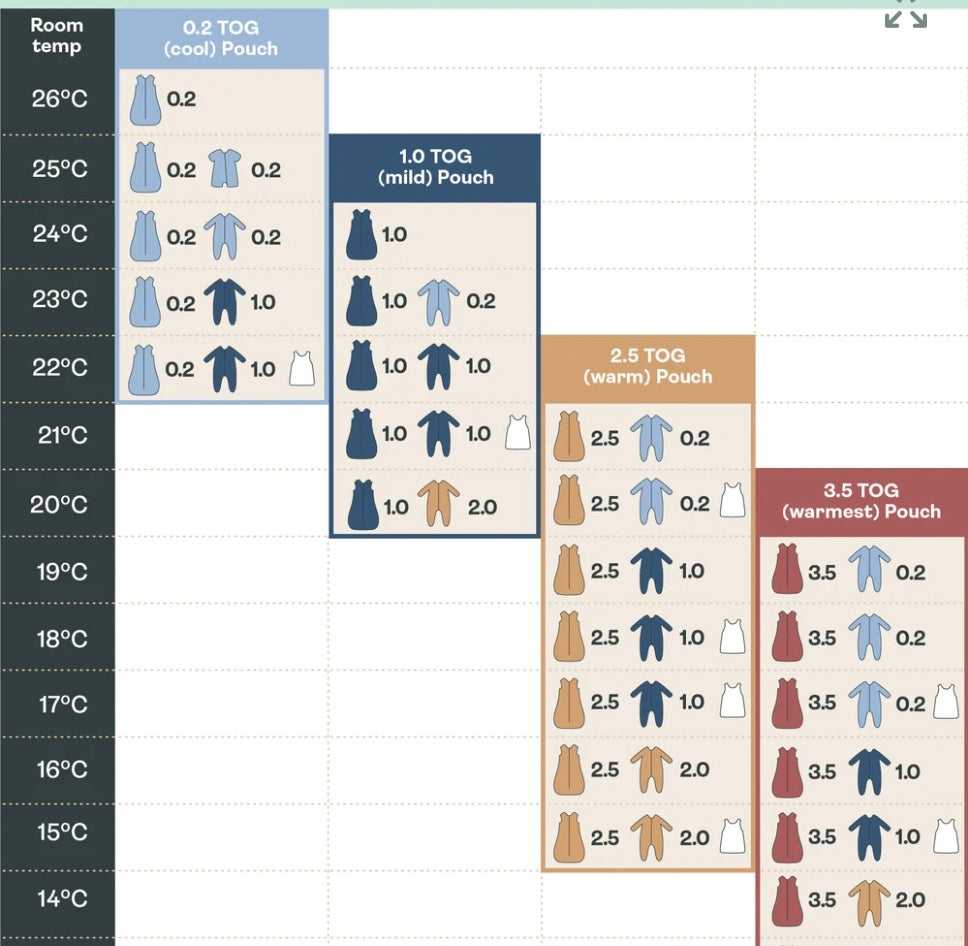Click the white singlet icon at 22°C
The height and width of the screenshot is (946, 968).
(x=302, y=369)
